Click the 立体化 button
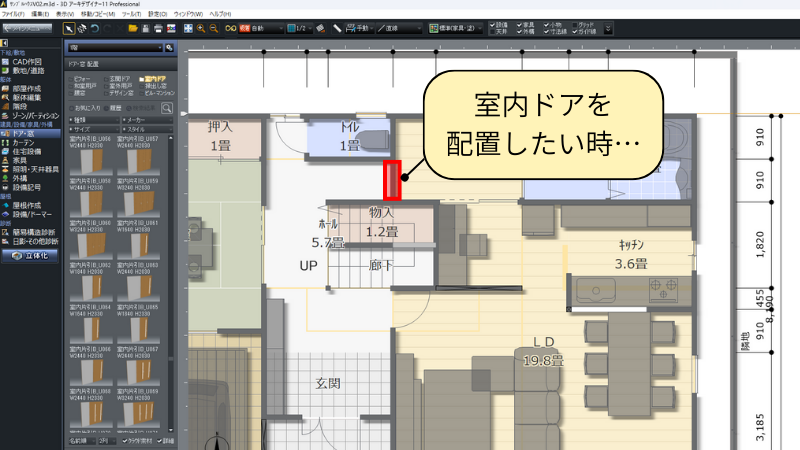The image size is (800, 450). coord(30,256)
